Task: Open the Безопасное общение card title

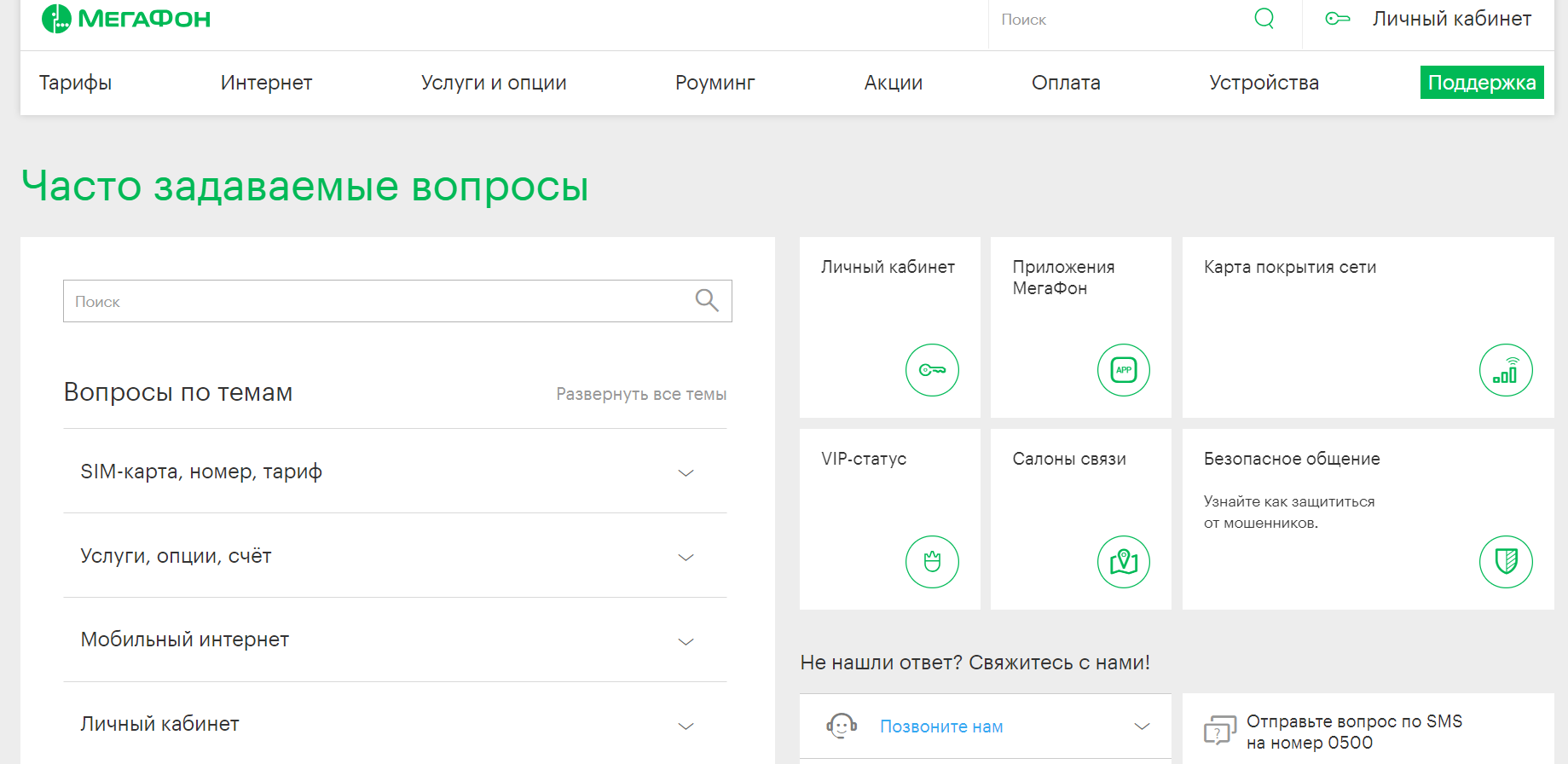Action: pyautogui.click(x=1292, y=459)
